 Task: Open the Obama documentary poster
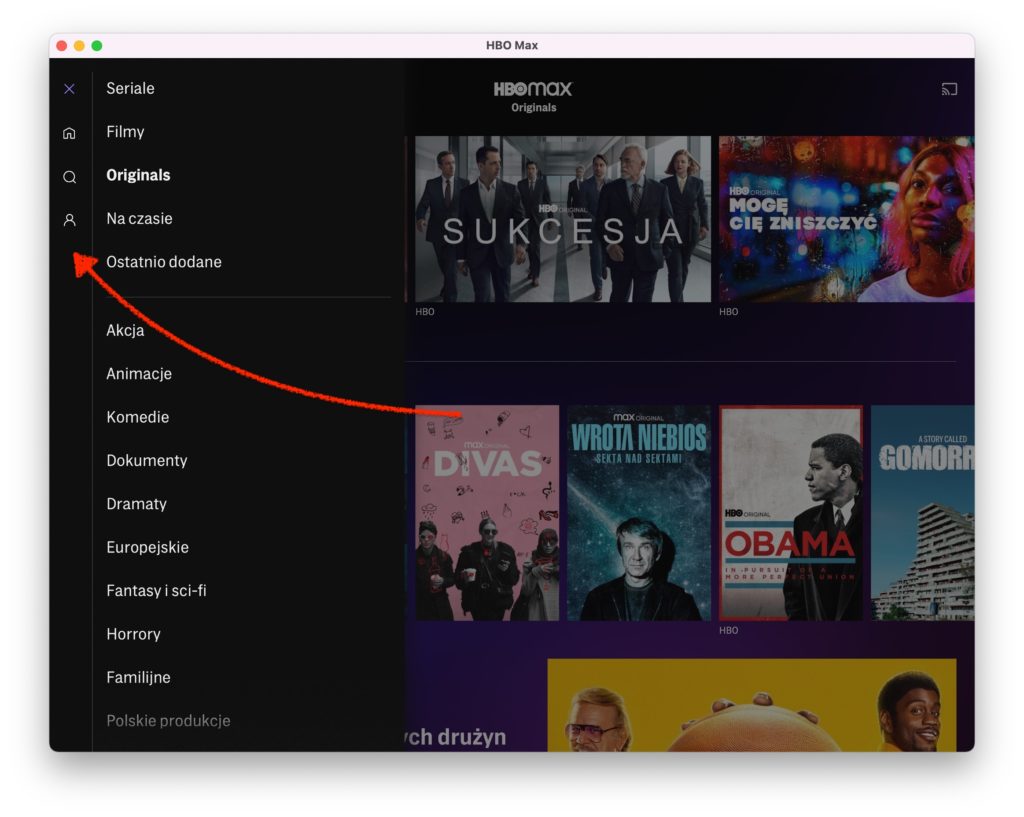coord(791,513)
